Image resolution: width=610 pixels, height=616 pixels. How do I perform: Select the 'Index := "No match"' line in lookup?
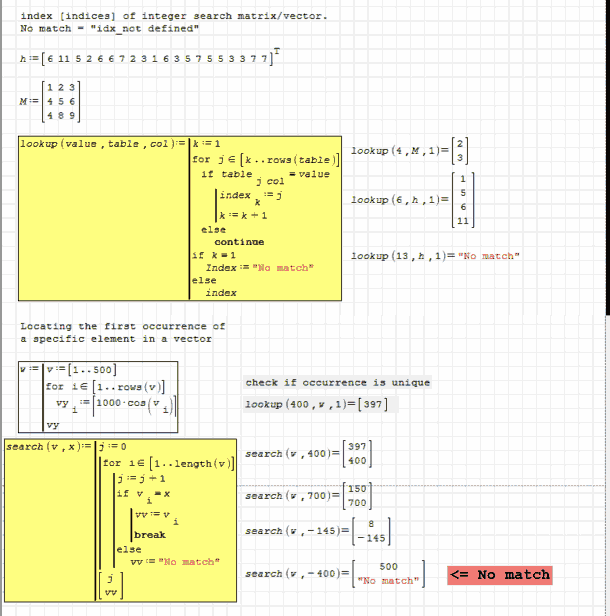[x=259, y=267]
